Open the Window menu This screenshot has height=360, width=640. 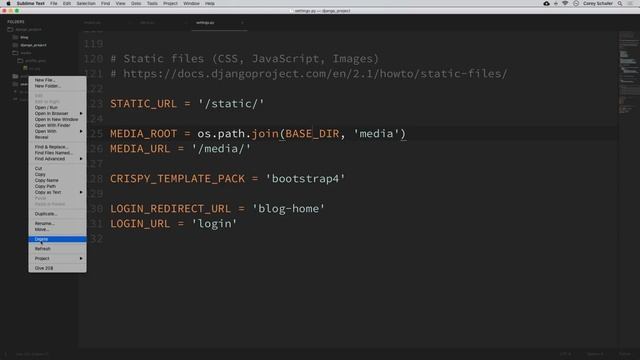pos(191,3)
